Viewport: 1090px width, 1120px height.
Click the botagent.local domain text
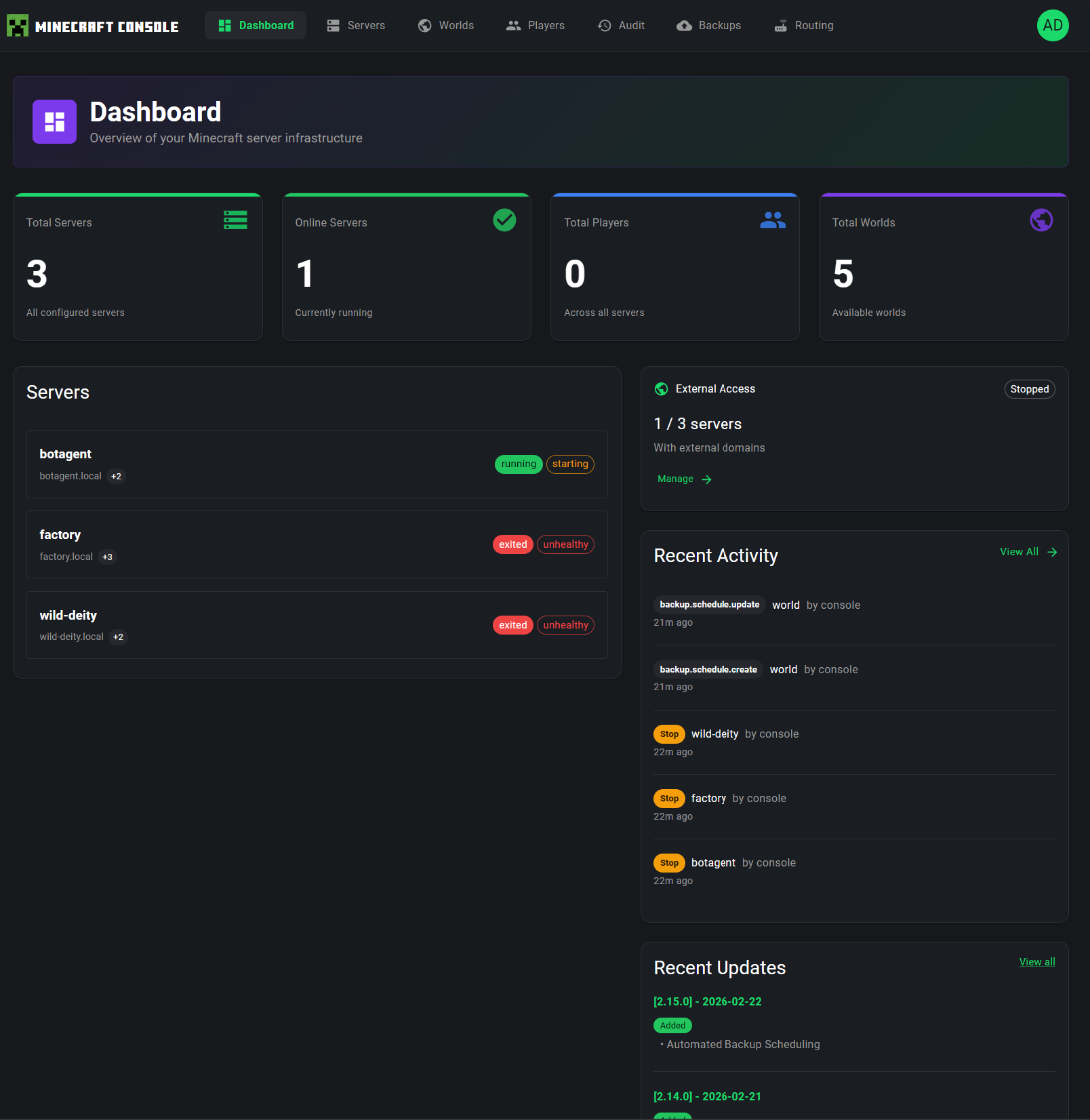70,477
